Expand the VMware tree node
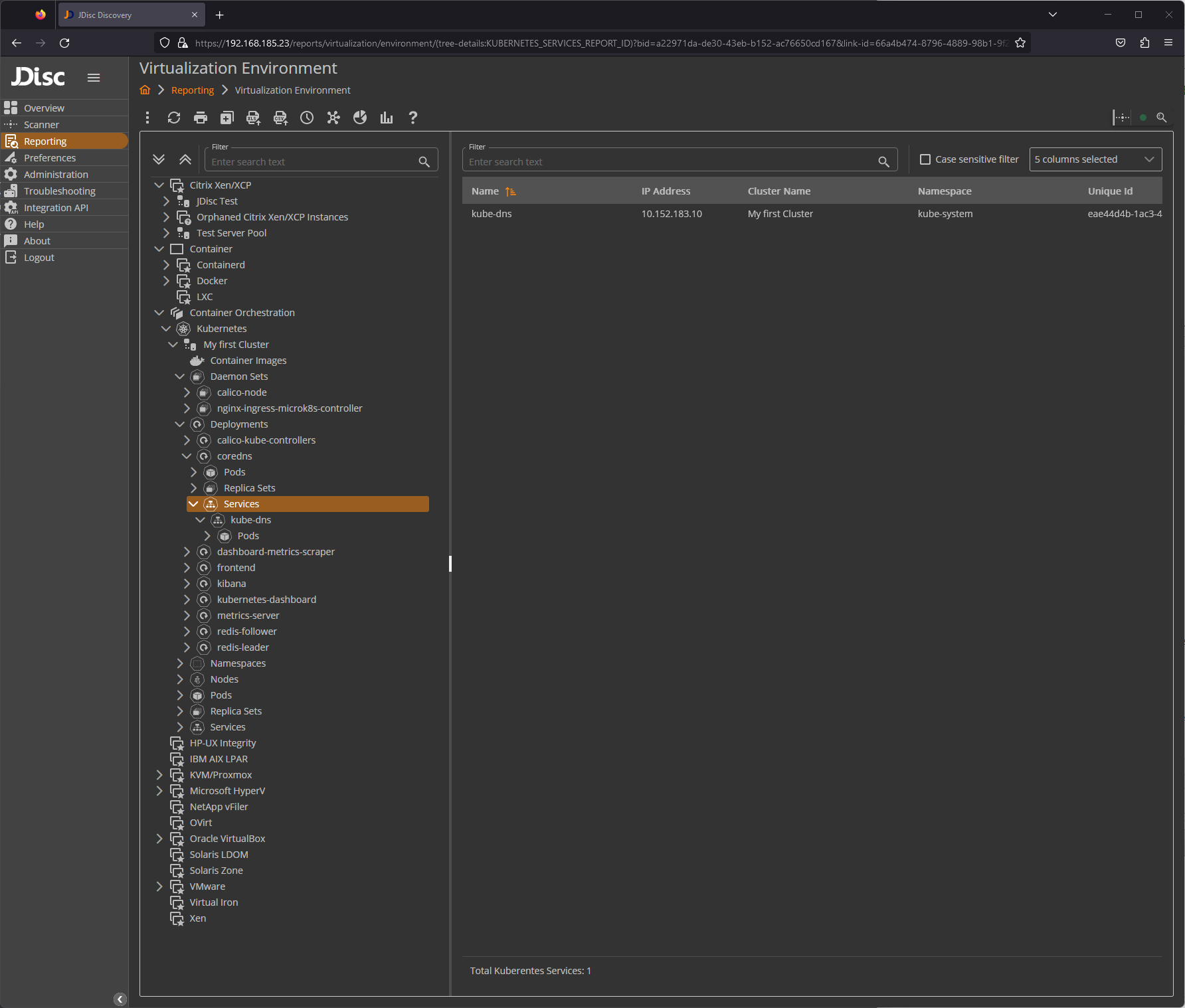Image resolution: width=1185 pixels, height=1008 pixels. point(159,886)
